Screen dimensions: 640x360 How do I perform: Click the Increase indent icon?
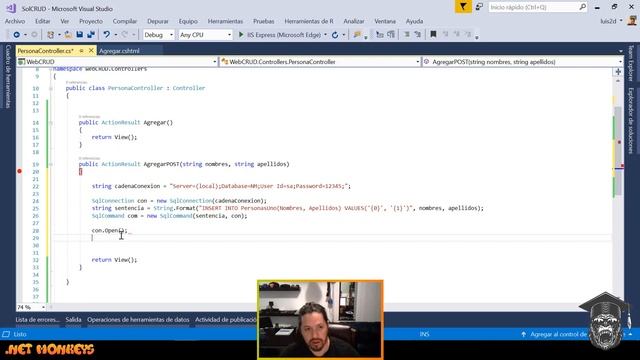[x=418, y=35]
